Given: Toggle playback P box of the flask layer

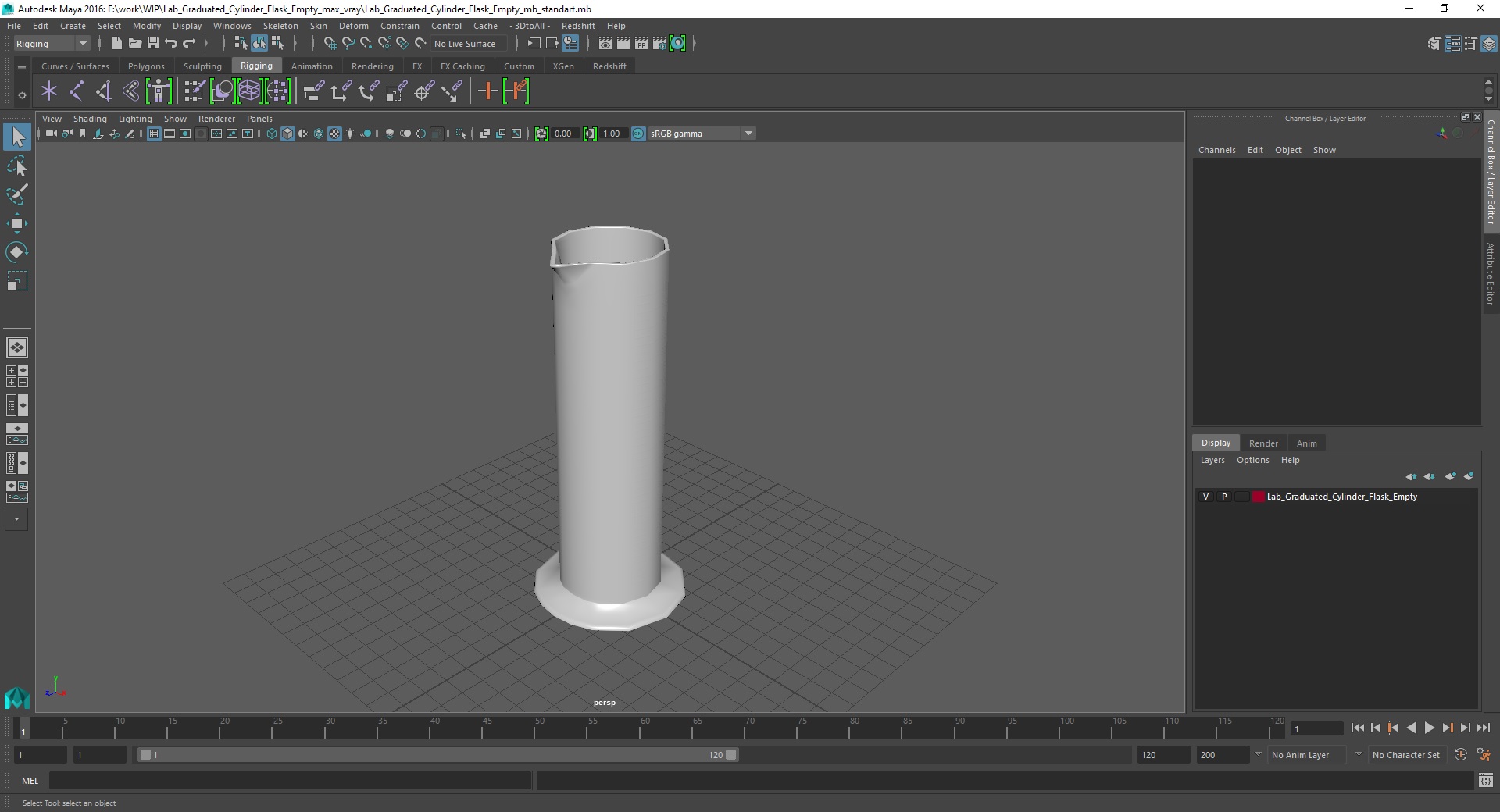Looking at the screenshot, I should (x=1224, y=497).
